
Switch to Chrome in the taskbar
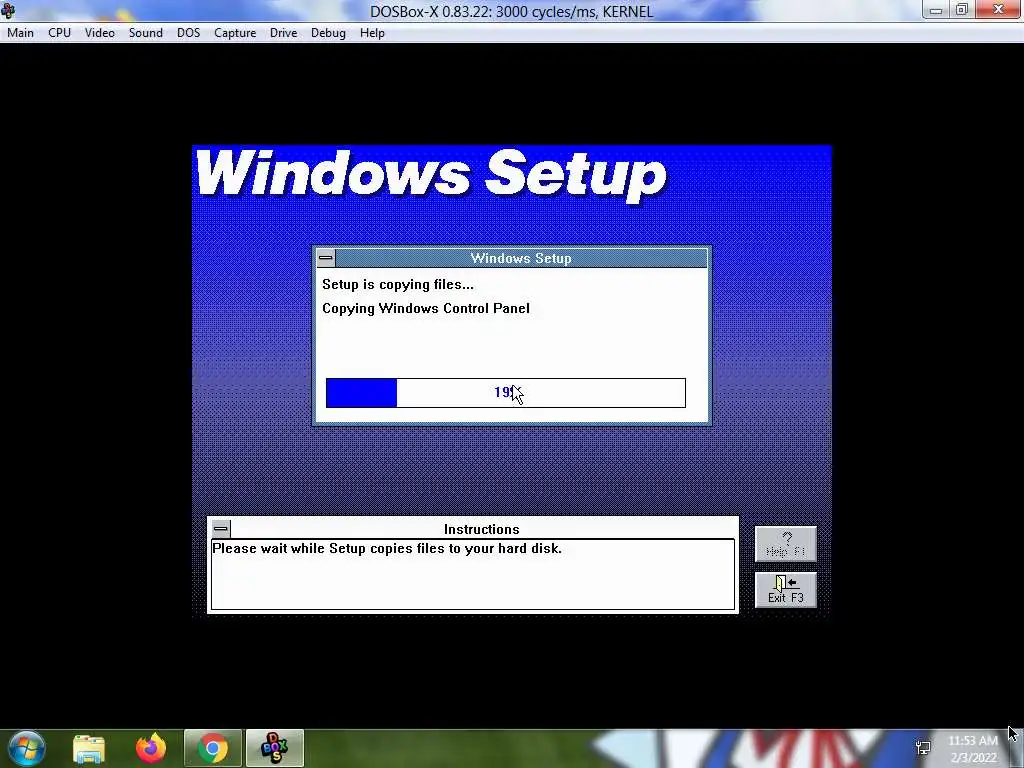[x=213, y=748]
